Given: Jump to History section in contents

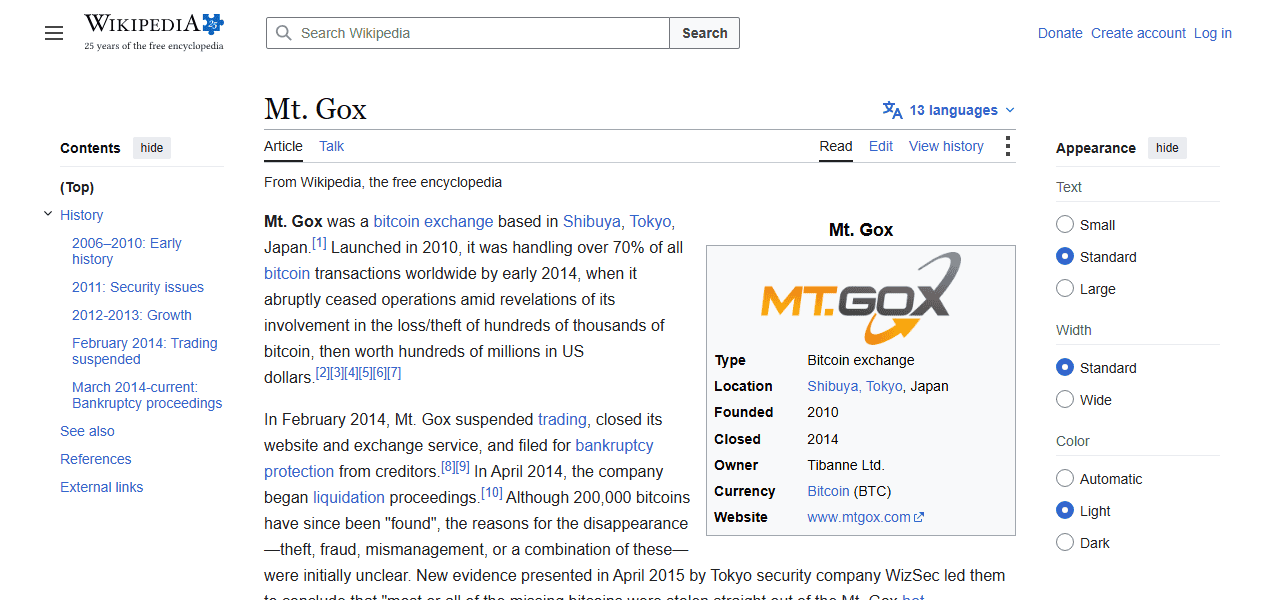Looking at the screenshot, I should coord(81,215).
